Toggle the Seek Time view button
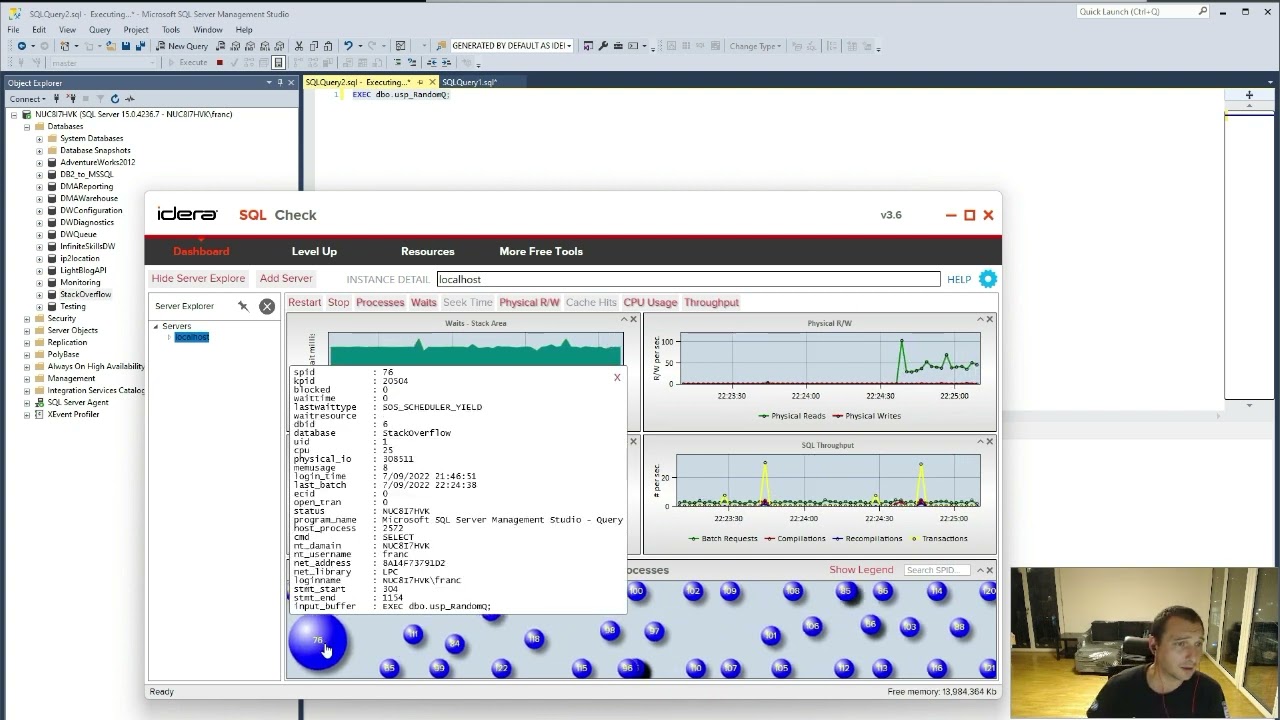This screenshot has height=720, width=1280. click(x=468, y=302)
